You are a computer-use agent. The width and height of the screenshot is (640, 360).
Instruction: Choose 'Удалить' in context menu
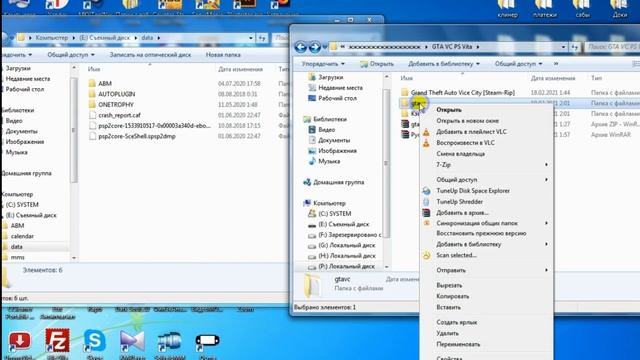coord(447,333)
